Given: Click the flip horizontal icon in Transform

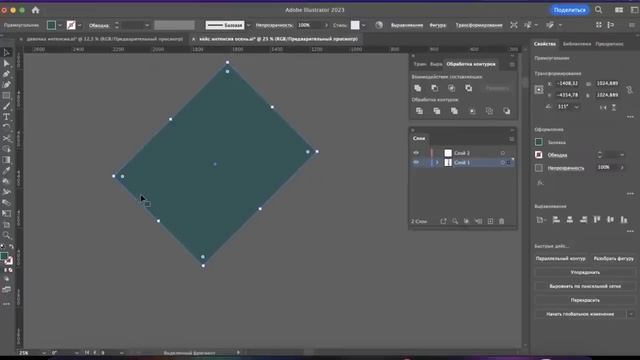Looking at the screenshot, I should (603, 107).
